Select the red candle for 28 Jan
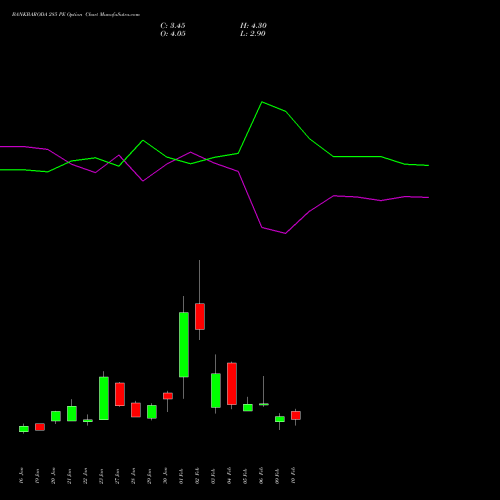Viewport: 500px width, 500px height. (136, 410)
